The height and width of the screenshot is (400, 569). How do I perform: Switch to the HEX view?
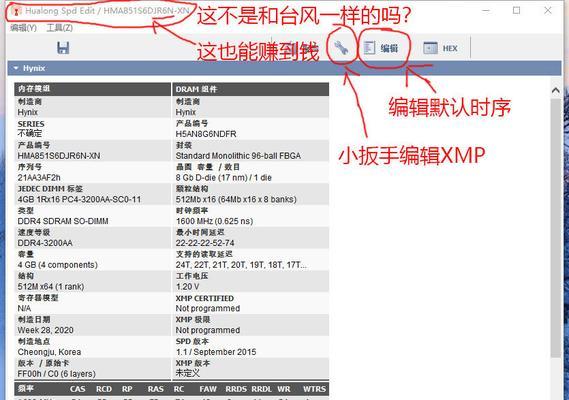pos(441,48)
